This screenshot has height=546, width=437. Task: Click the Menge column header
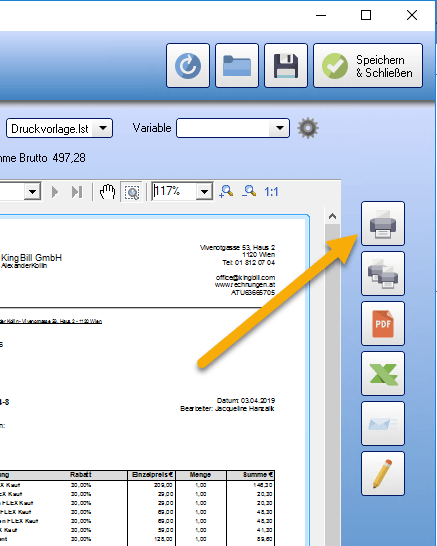[x=201, y=475]
